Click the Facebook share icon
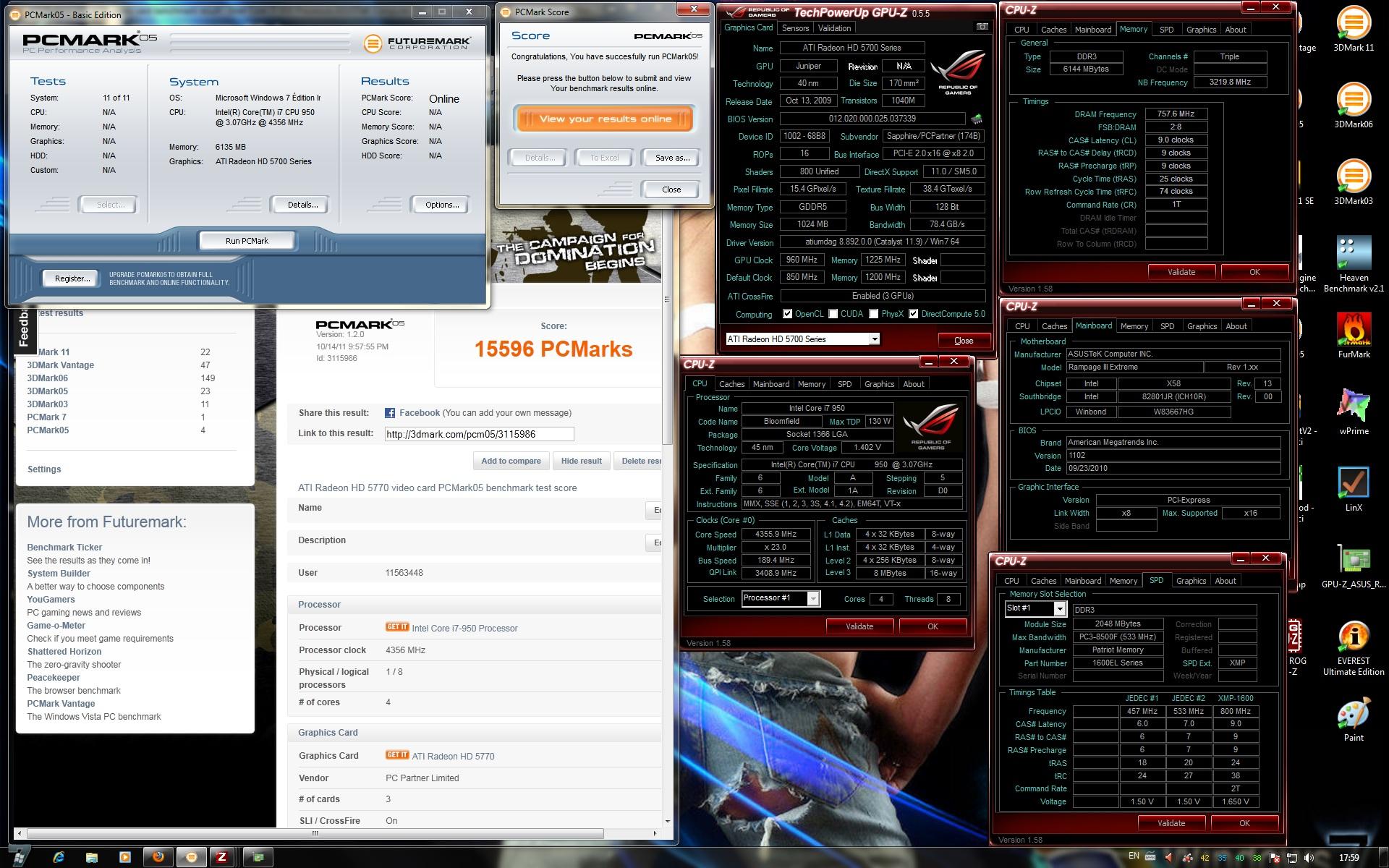Viewport: 1389px width, 868px height. click(x=390, y=413)
